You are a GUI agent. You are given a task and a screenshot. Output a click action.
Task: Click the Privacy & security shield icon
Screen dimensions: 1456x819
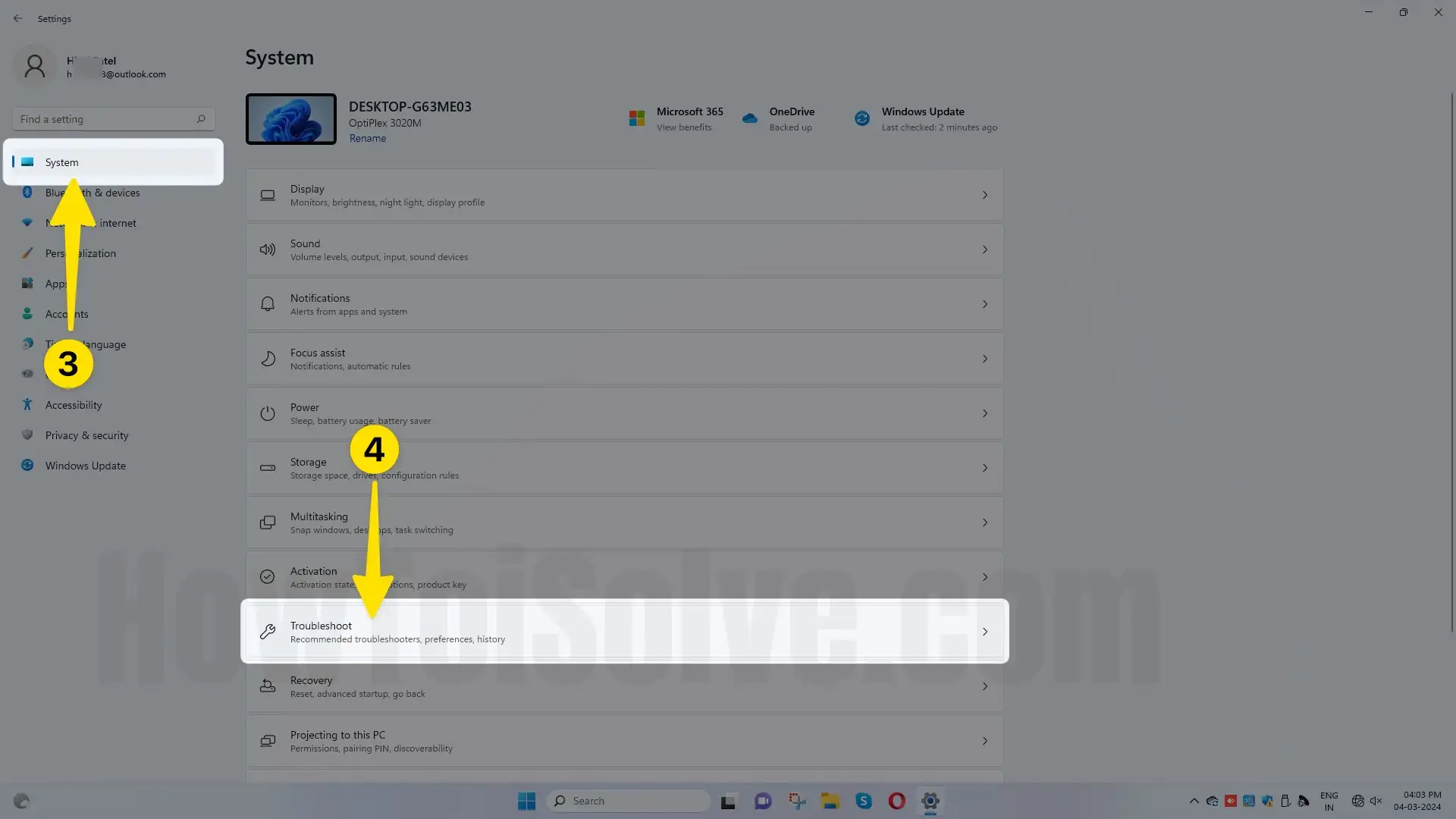click(x=27, y=435)
